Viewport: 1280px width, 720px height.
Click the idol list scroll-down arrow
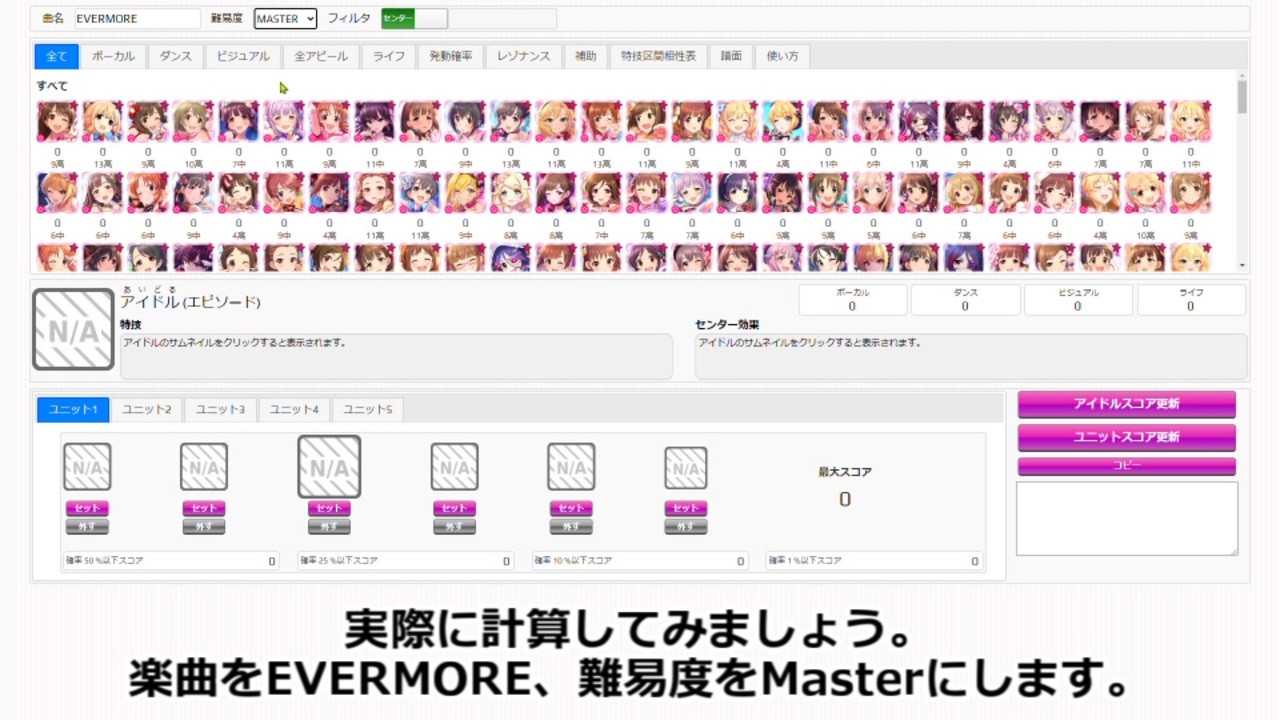coord(1242,266)
